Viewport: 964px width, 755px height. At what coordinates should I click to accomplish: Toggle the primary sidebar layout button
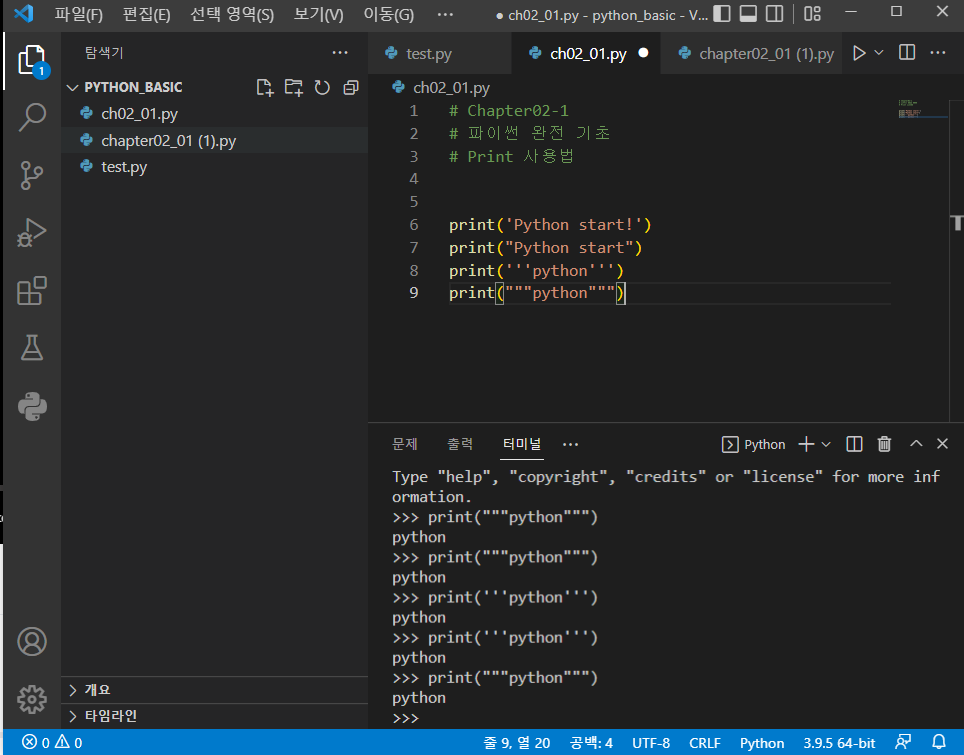719,15
